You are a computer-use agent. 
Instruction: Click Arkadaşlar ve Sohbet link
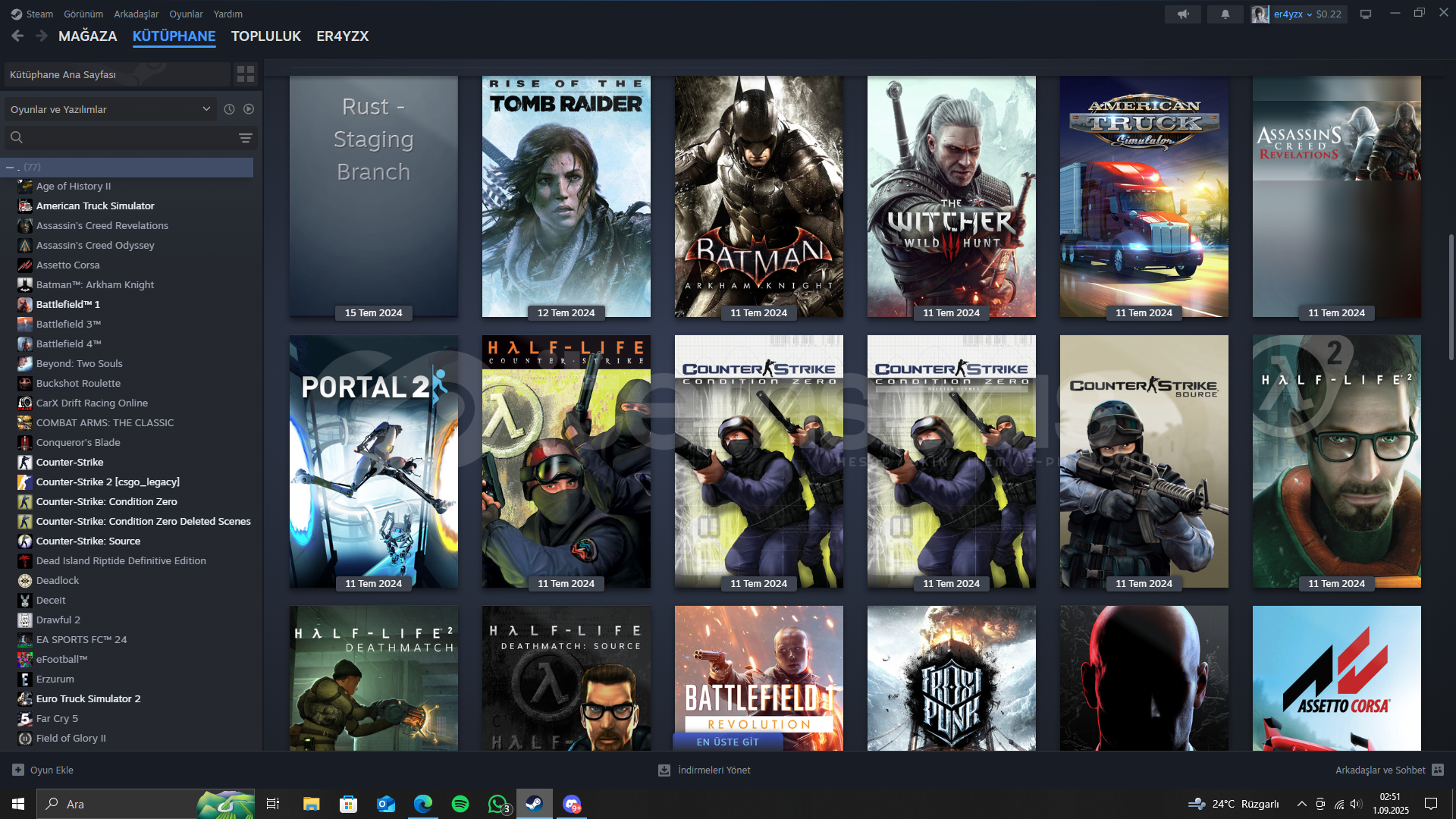pyautogui.click(x=1380, y=770)
